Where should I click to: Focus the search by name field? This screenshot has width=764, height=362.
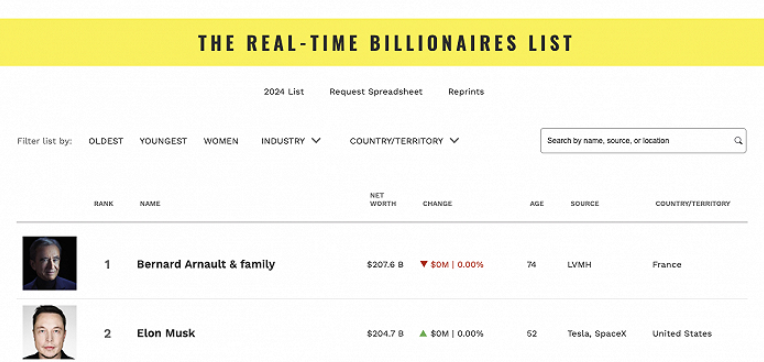click(643, 141)
